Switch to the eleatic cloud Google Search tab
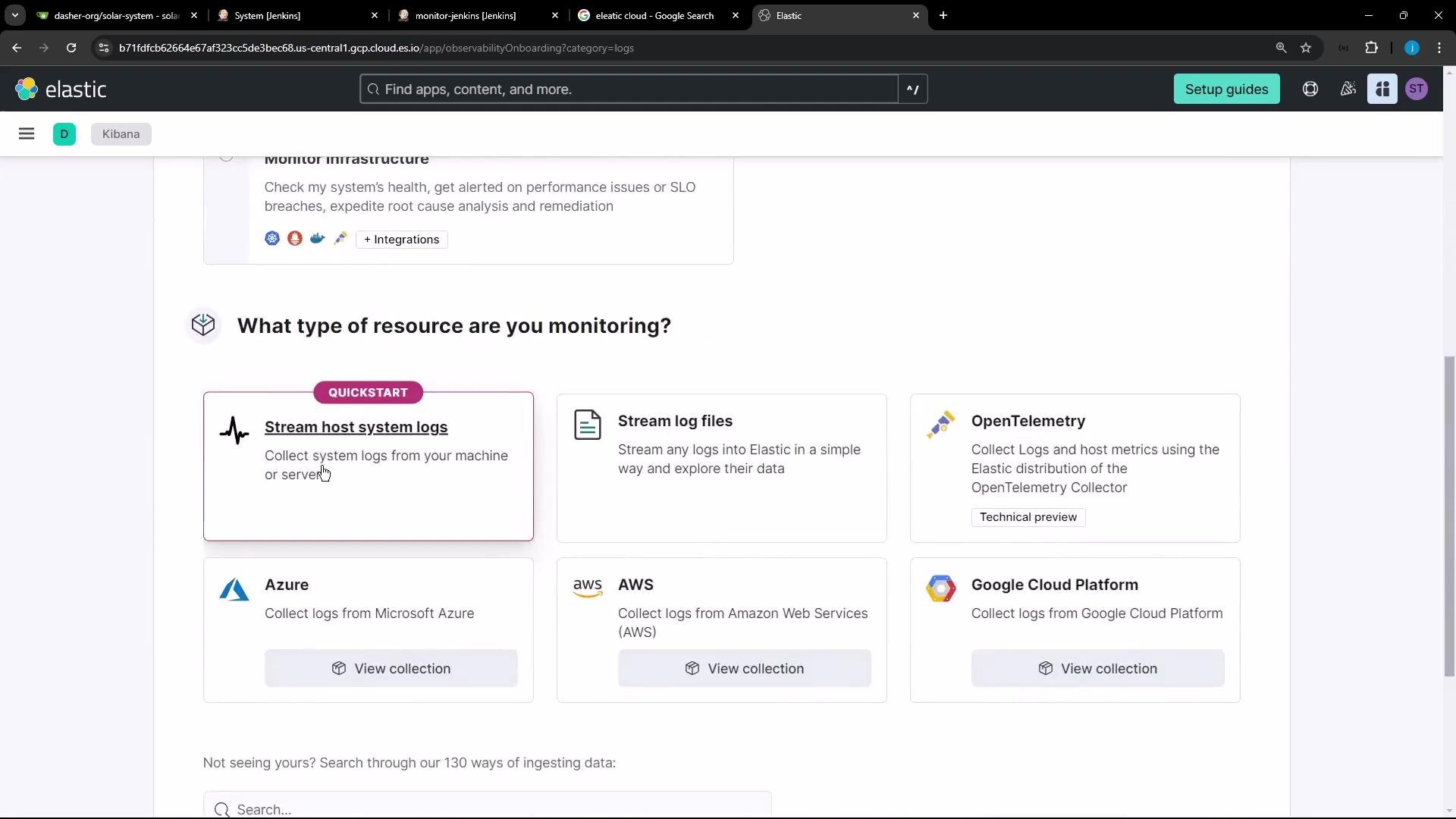The image size is (1456, 819). click(657, 15)
